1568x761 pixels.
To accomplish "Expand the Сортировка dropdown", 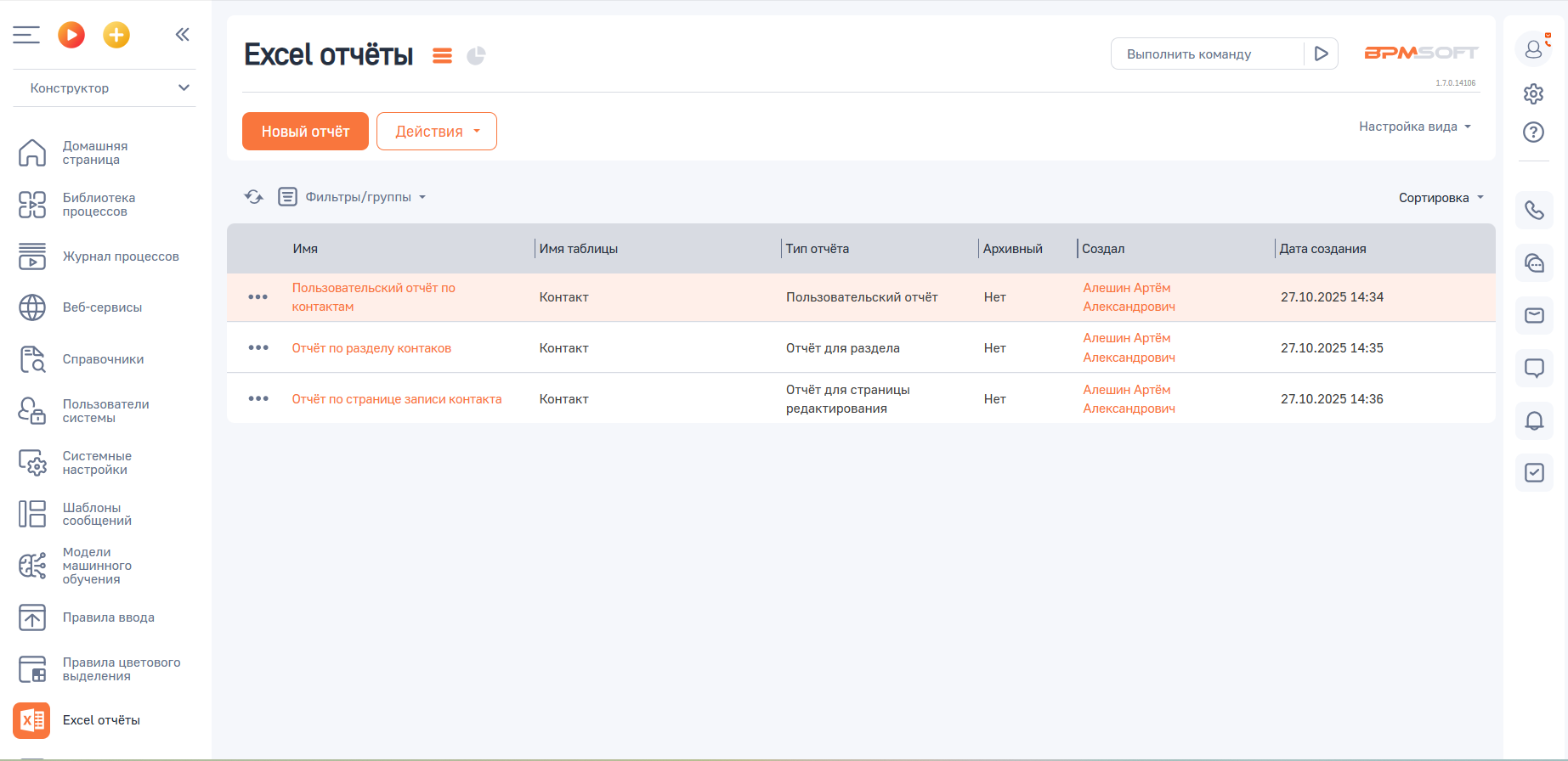I will pos(1441,198).
